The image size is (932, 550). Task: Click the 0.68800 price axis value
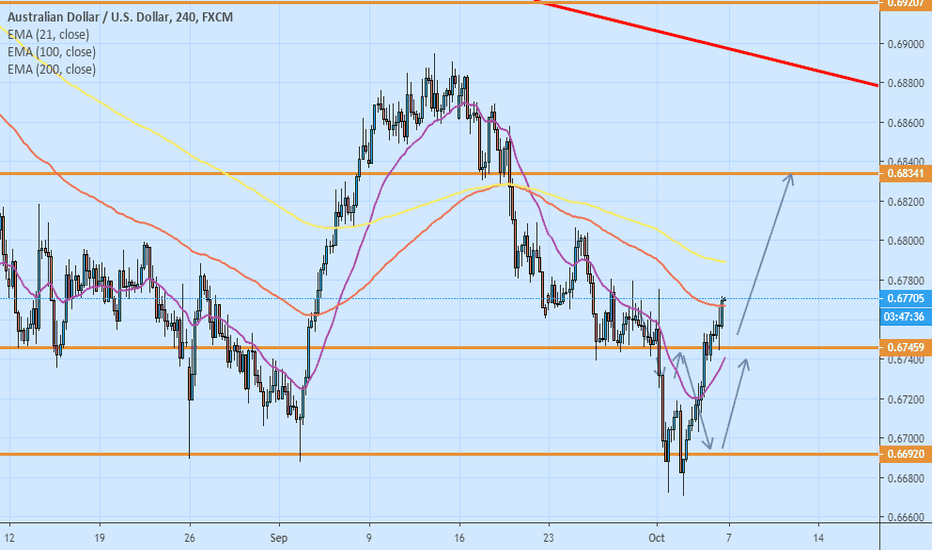[906, 84]
